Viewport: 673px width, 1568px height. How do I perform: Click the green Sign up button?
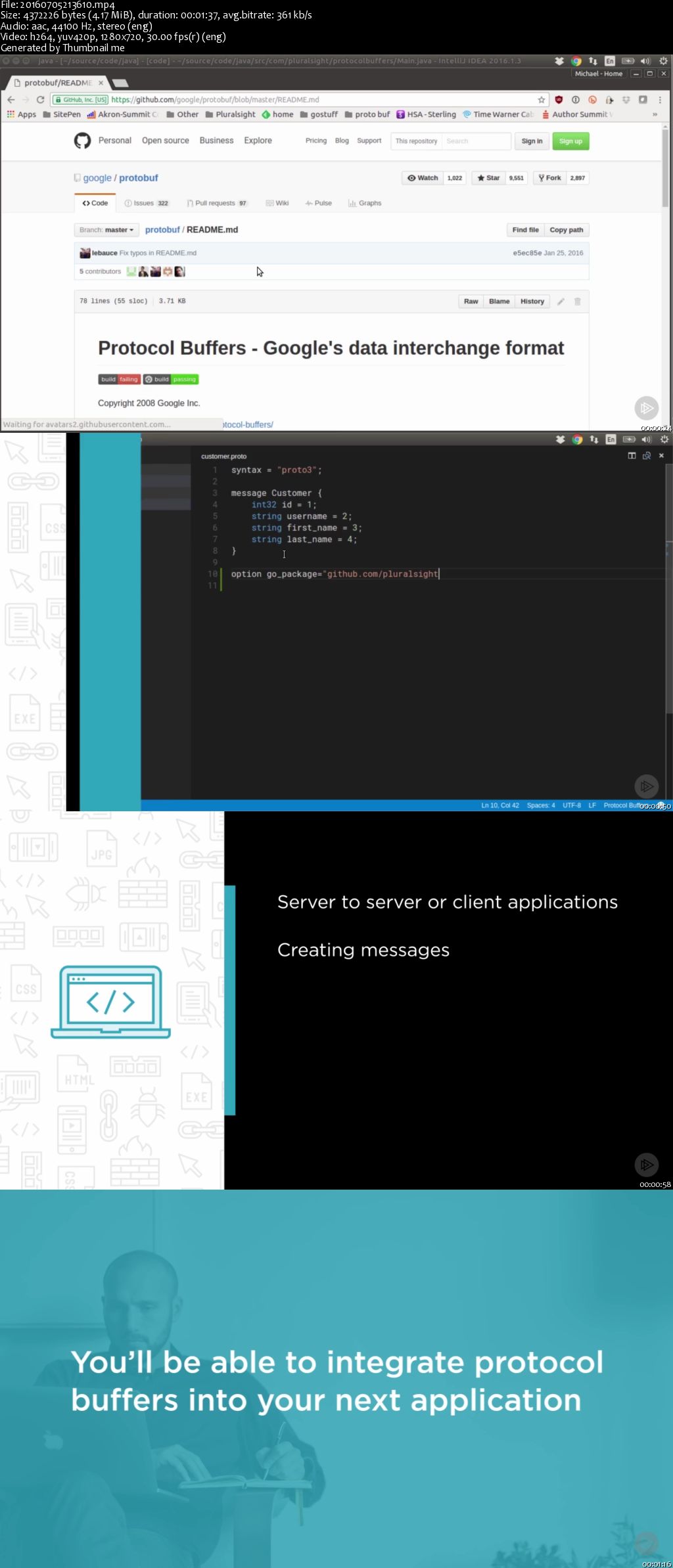(570, 141)
